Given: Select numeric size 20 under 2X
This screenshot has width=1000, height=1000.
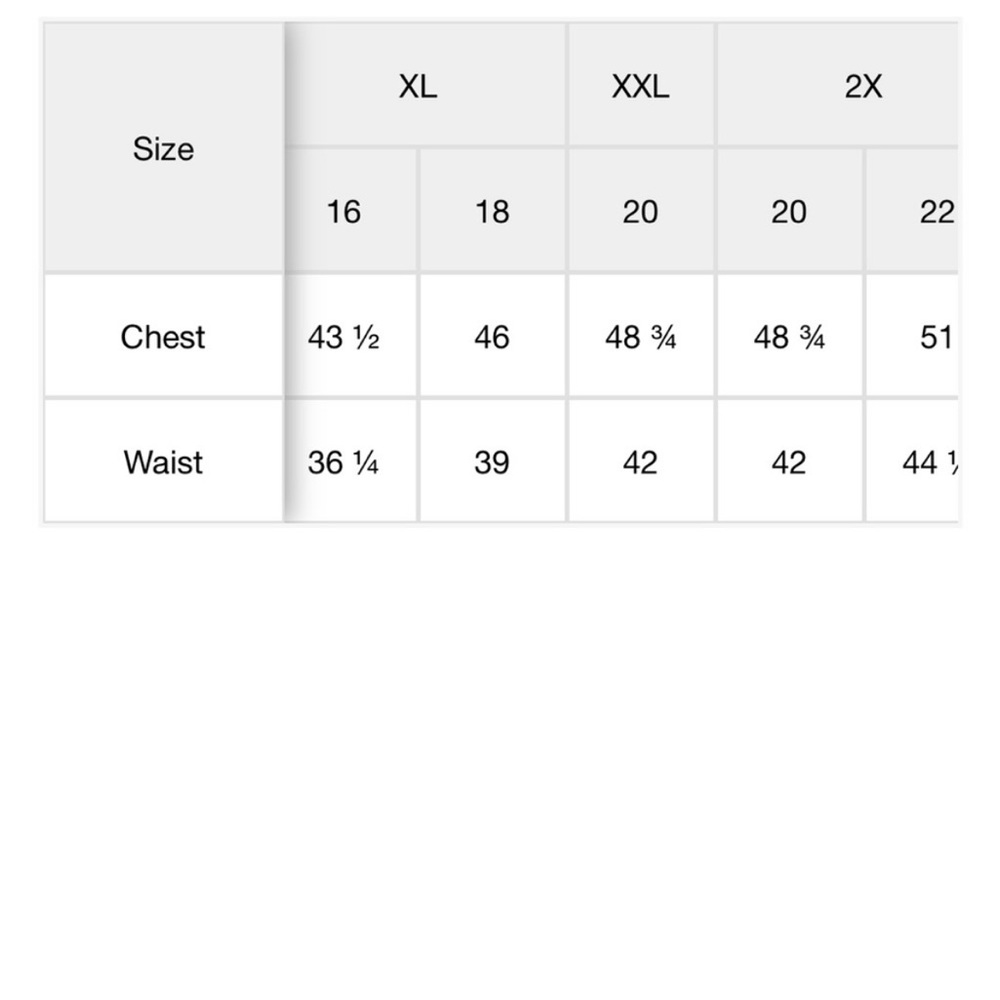Looking at the screenshot, I should coord(789,212).
